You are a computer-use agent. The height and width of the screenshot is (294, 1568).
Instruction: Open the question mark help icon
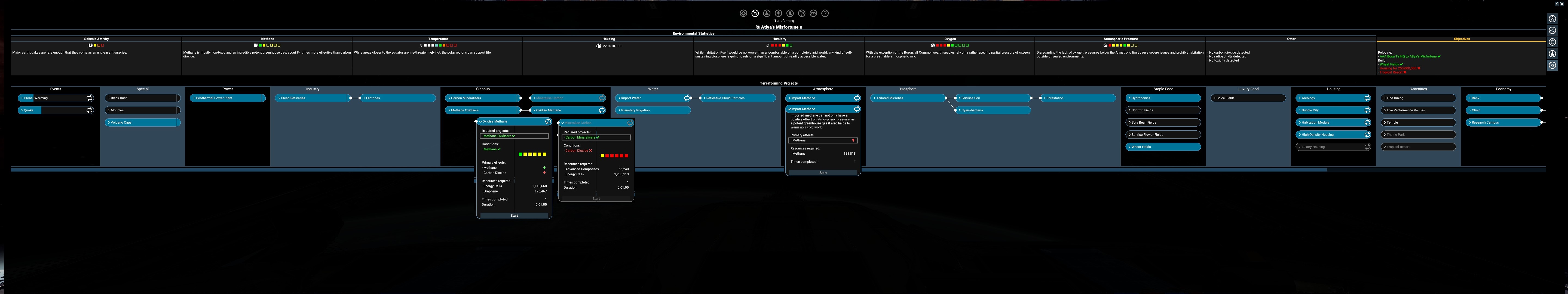click(825, 13)
